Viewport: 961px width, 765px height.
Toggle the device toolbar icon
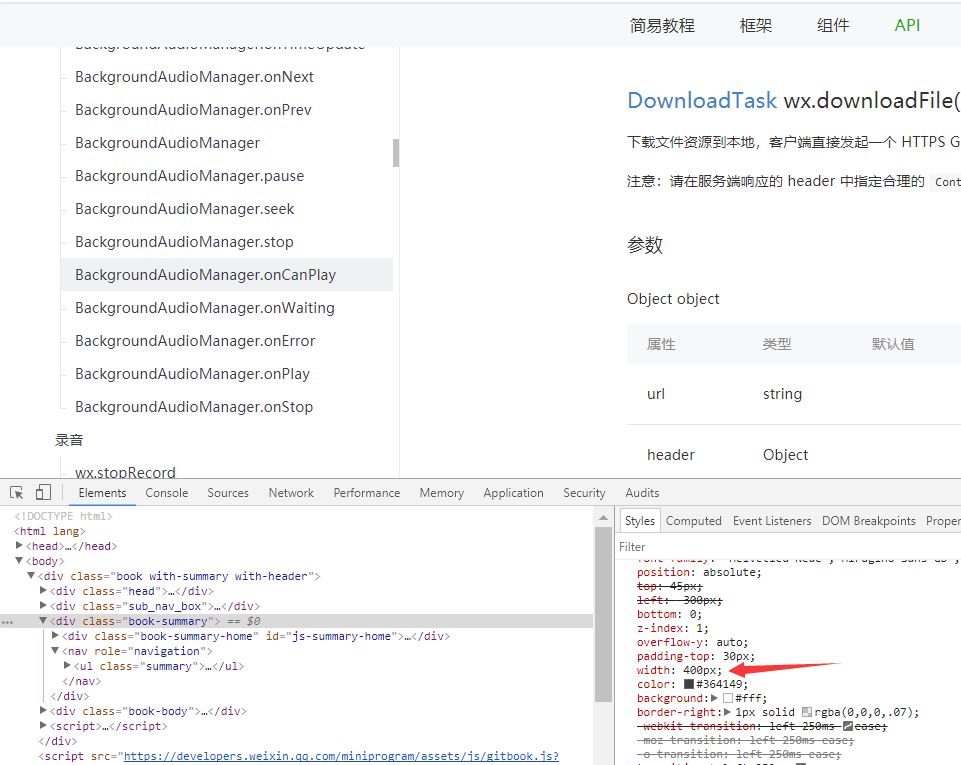(x=43, y=492)
